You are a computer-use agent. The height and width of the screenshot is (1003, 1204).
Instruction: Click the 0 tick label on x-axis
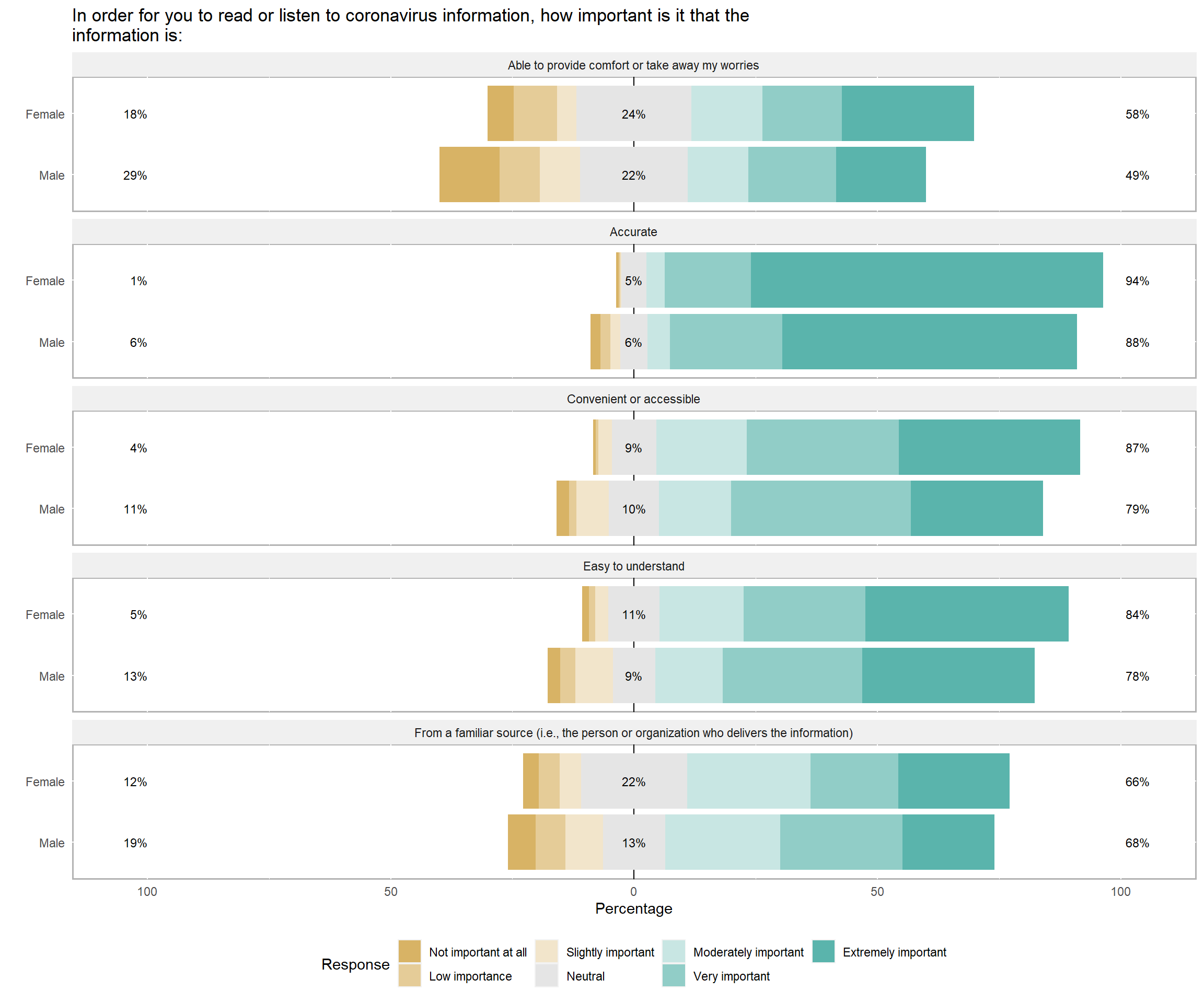[633, 891]
